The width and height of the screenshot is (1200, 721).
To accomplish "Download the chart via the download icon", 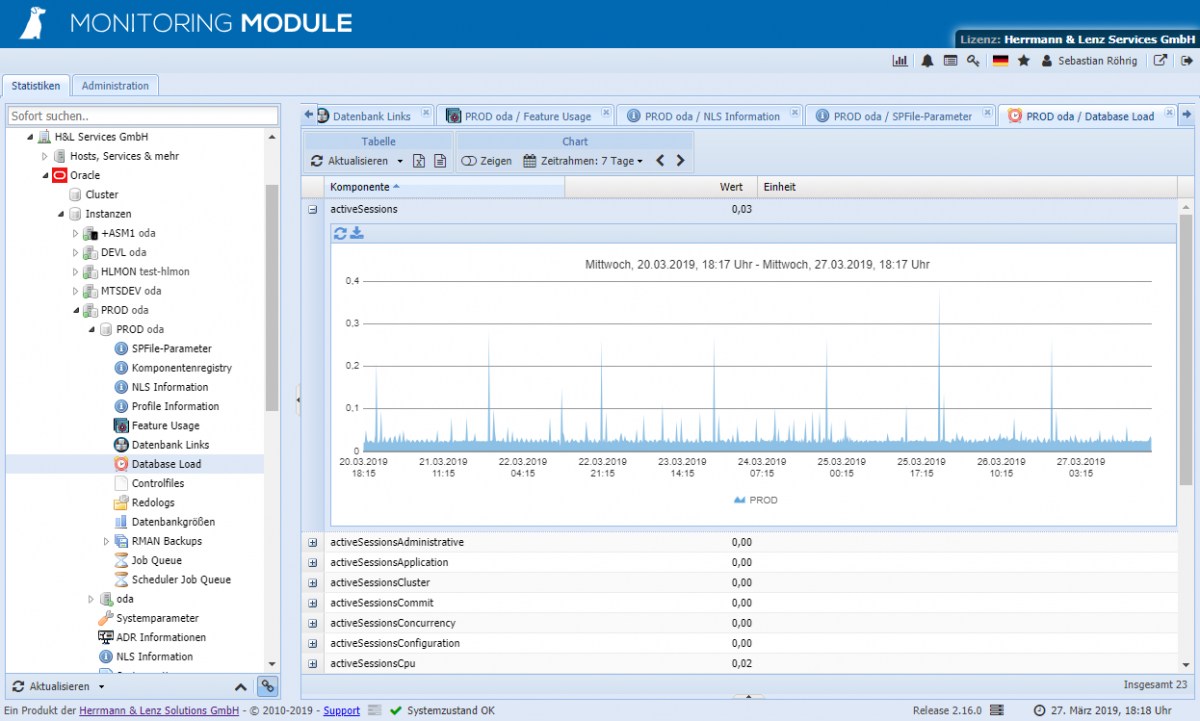I will pos(357,232).
